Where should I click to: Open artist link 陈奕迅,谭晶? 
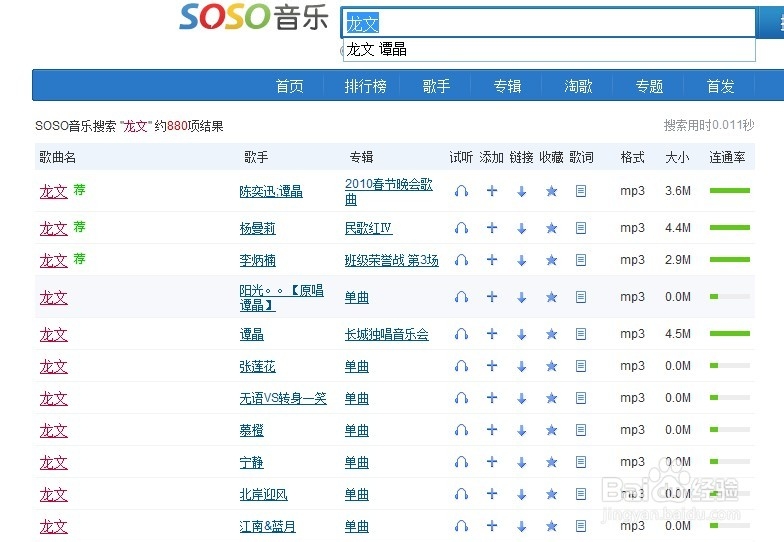[x=271, y=192]
